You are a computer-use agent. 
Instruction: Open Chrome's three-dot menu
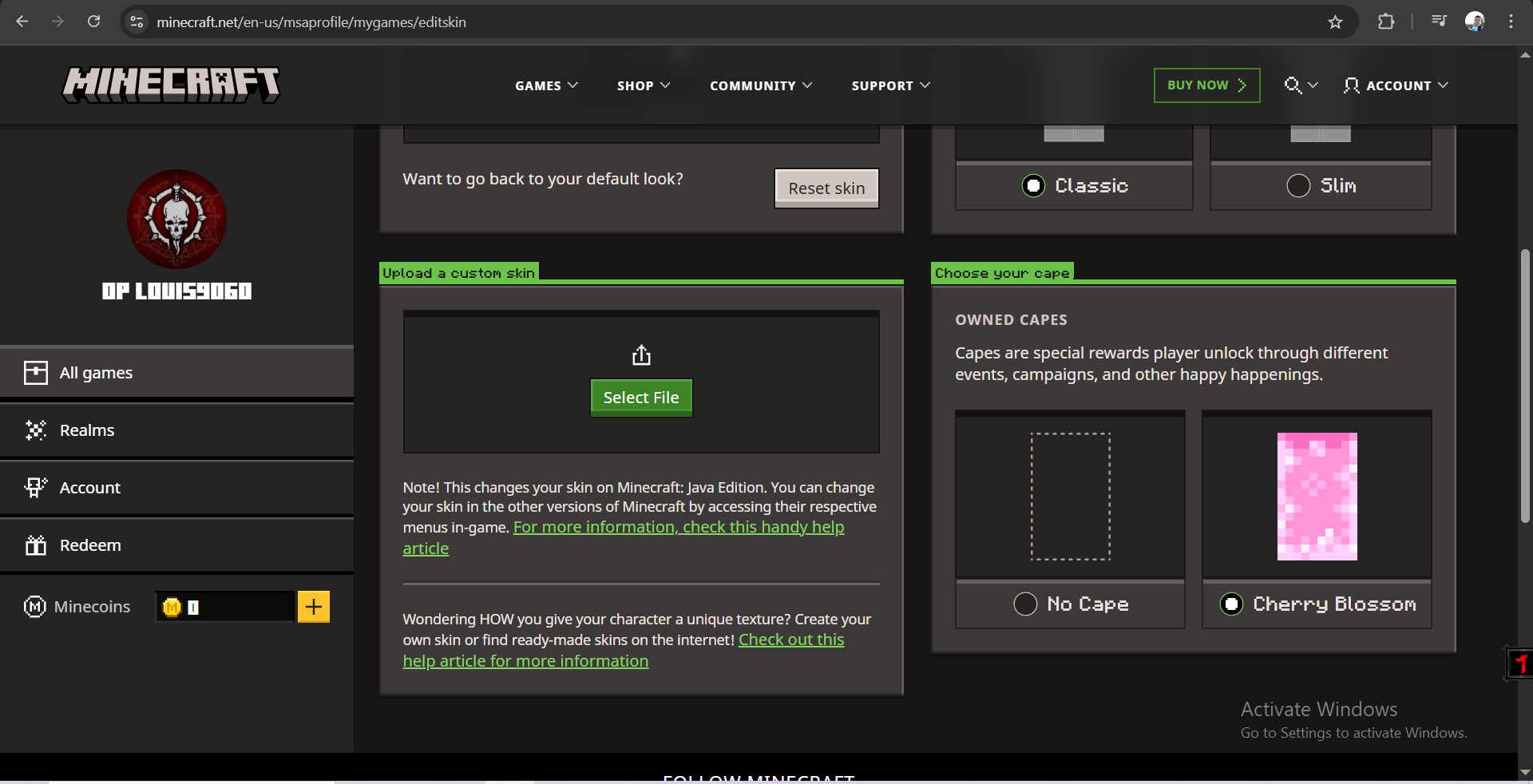[1511, 22]
